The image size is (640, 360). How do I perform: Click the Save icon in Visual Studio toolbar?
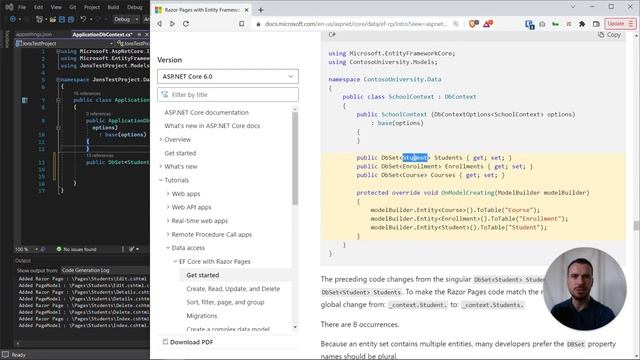point(62,19)
